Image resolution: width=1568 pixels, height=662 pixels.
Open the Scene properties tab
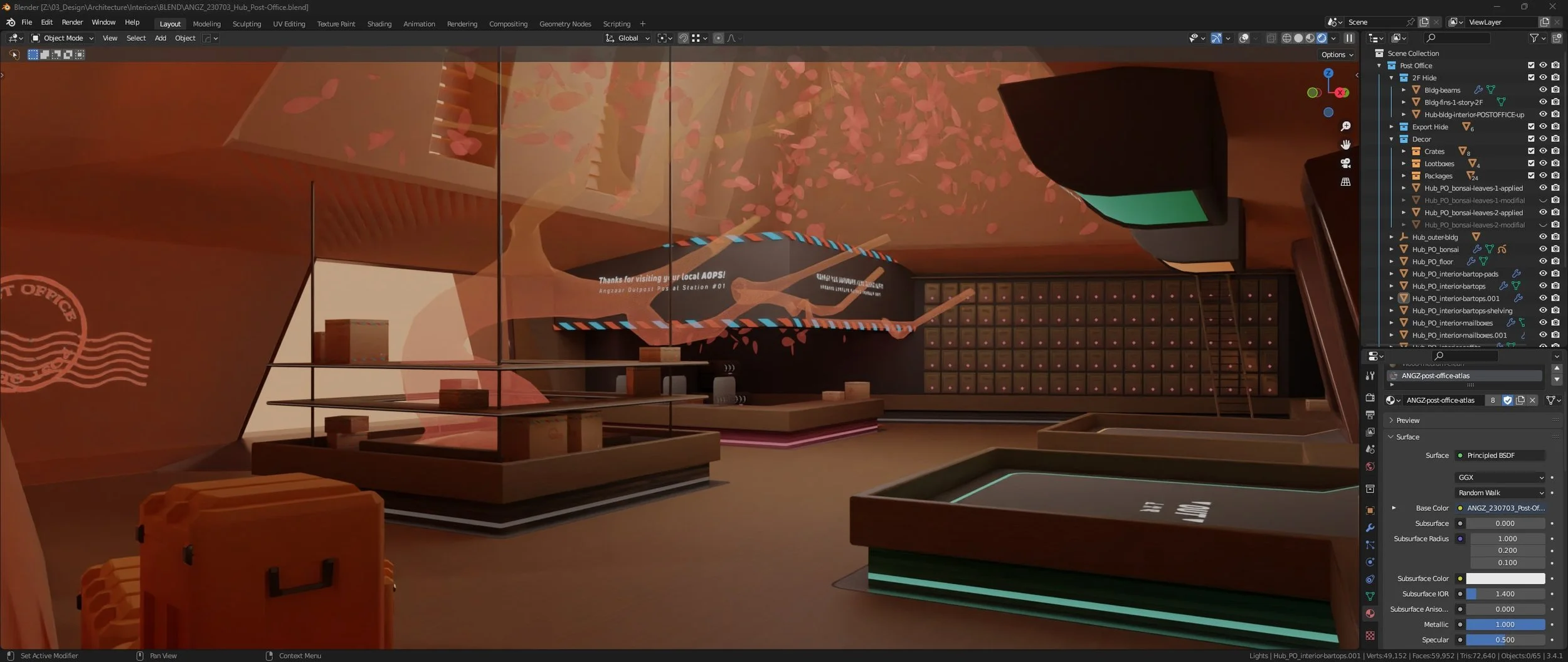(x=1370, y=449)
